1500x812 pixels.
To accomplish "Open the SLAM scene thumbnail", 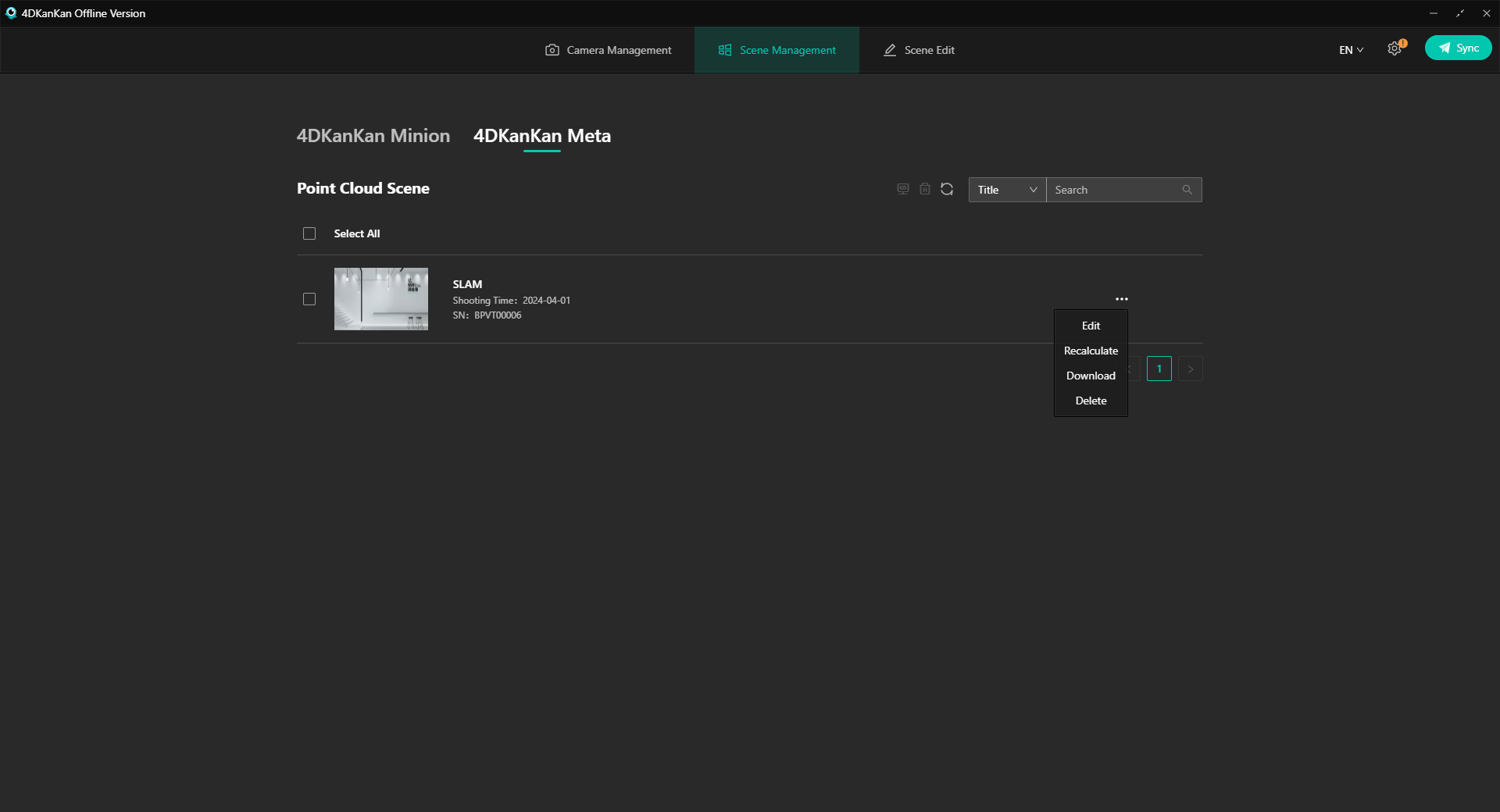I will pyautogui.click(x=381, y=299).
